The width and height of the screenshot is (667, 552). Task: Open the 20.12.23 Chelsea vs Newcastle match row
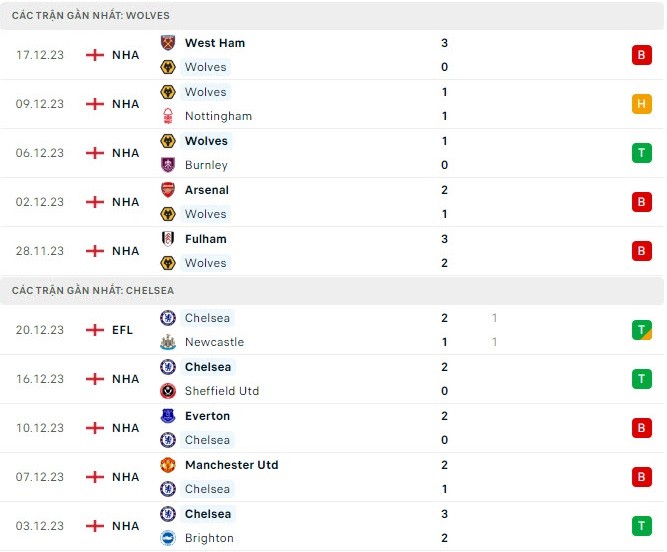(330, 330)
